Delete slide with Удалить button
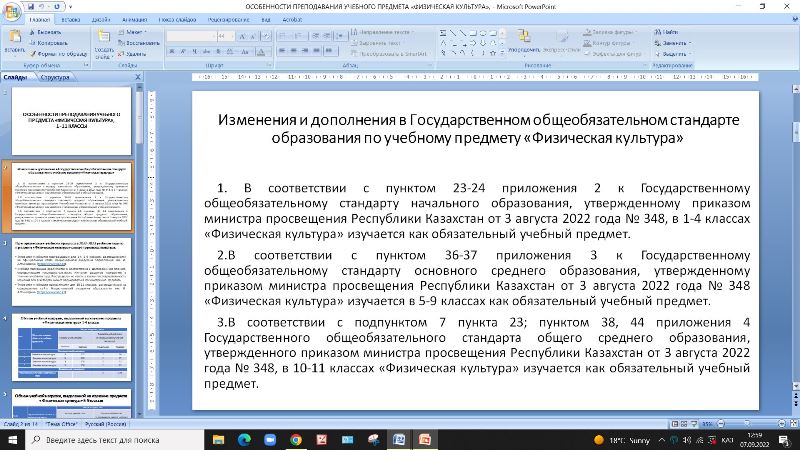This screenshot has width=800, height=450. (x=132, y=54)
